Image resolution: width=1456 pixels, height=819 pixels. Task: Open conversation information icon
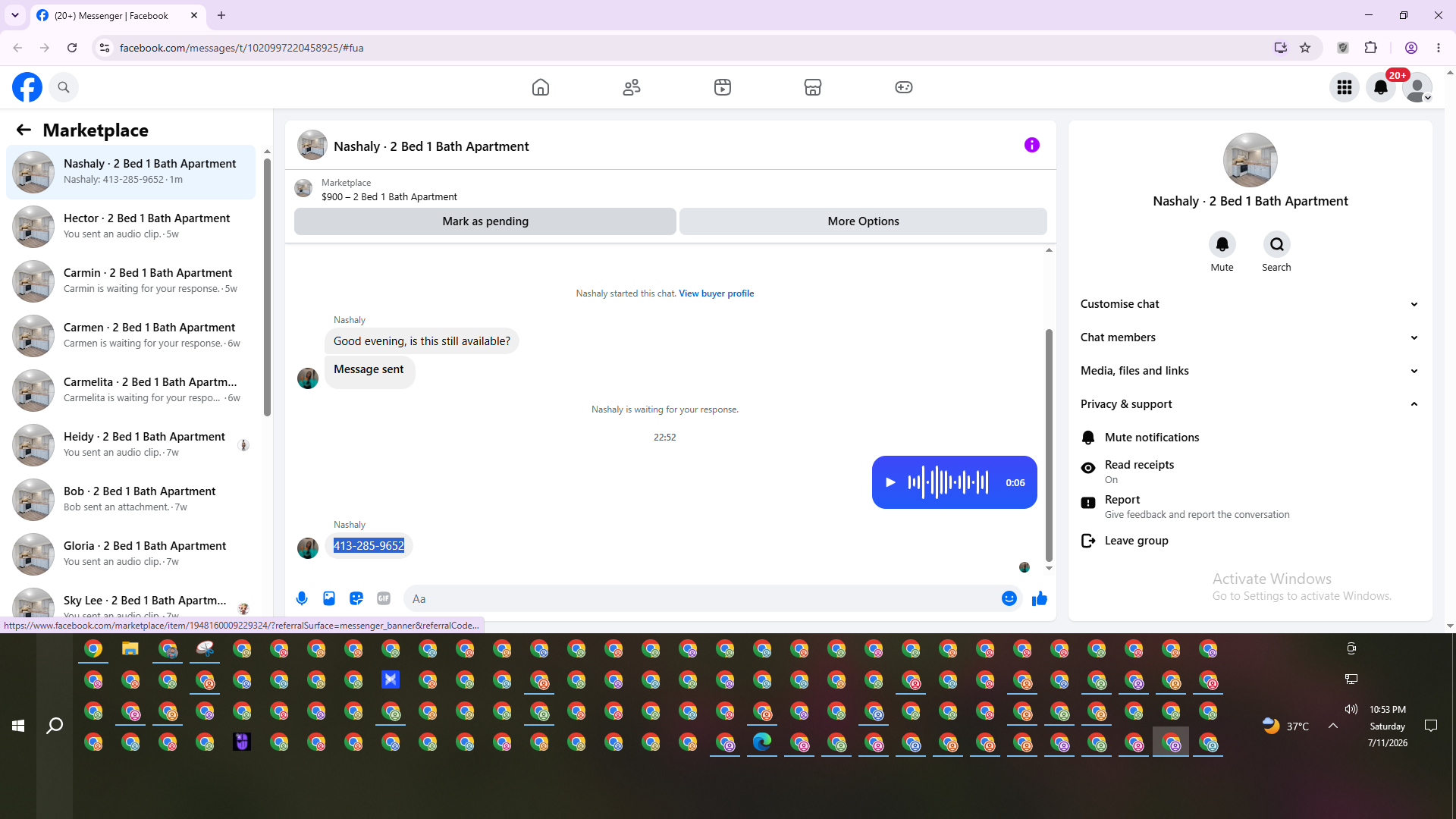[x=1032, y=145]
